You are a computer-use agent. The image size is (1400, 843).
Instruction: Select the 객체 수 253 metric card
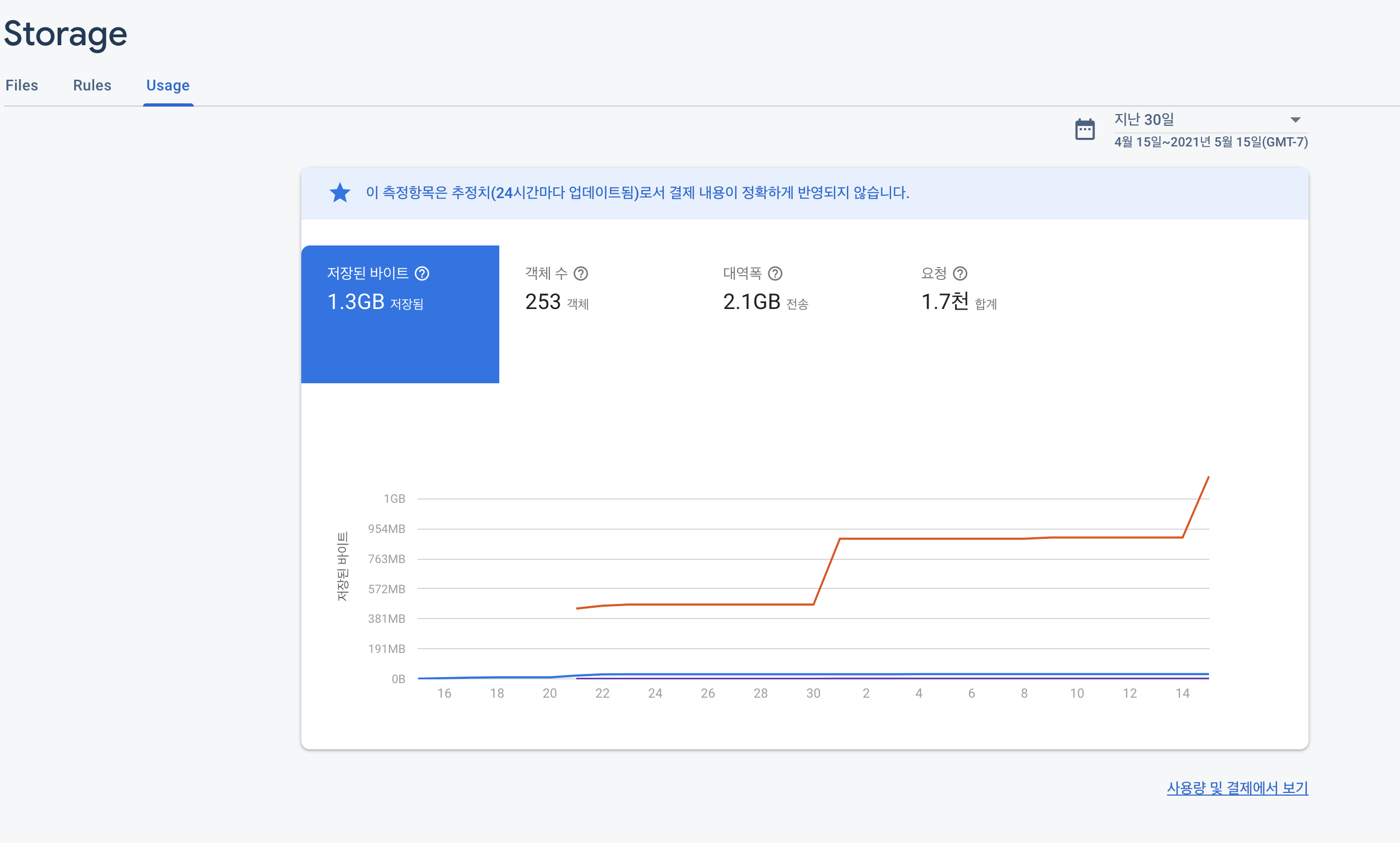pos(596,314)
